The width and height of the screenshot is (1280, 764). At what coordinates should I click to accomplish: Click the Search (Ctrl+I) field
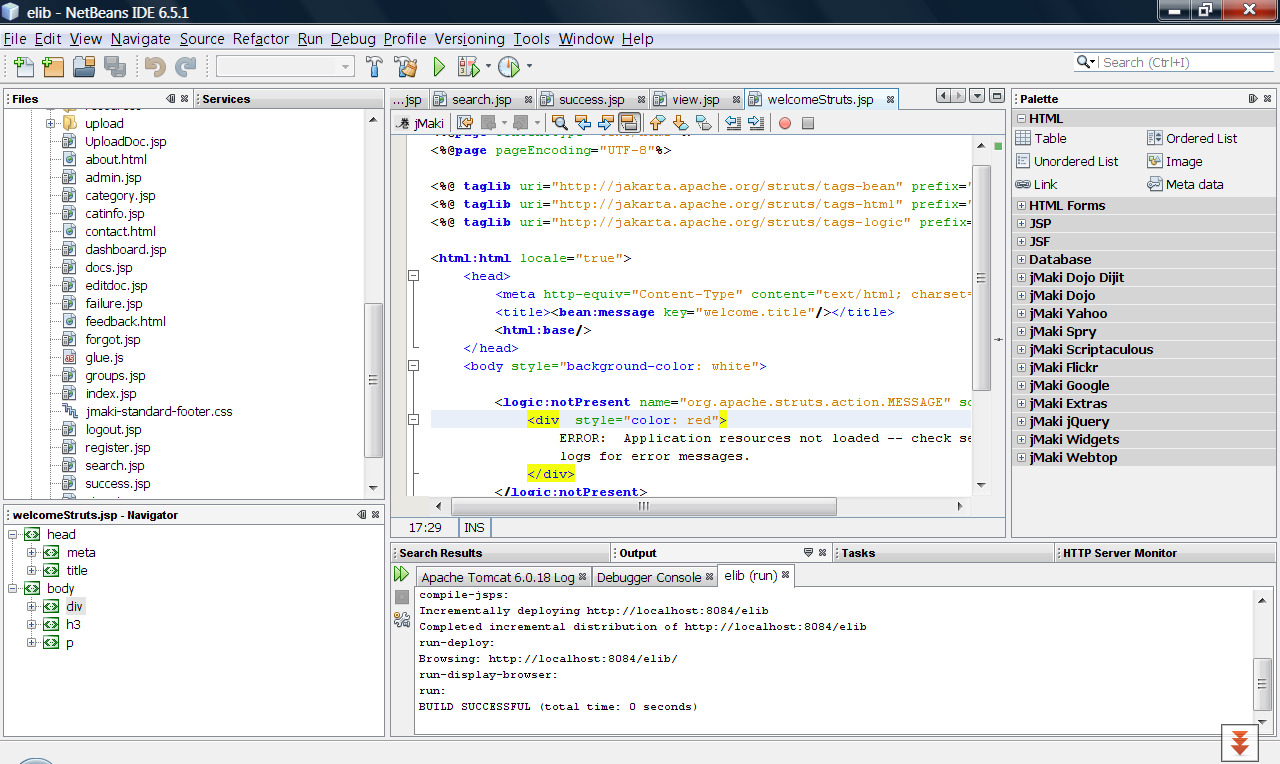click(1174, 62)
